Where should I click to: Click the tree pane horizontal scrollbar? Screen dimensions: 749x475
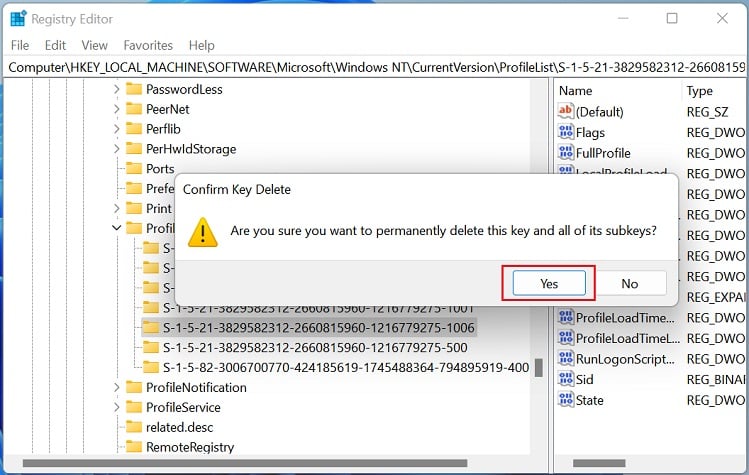coord(245,463)
